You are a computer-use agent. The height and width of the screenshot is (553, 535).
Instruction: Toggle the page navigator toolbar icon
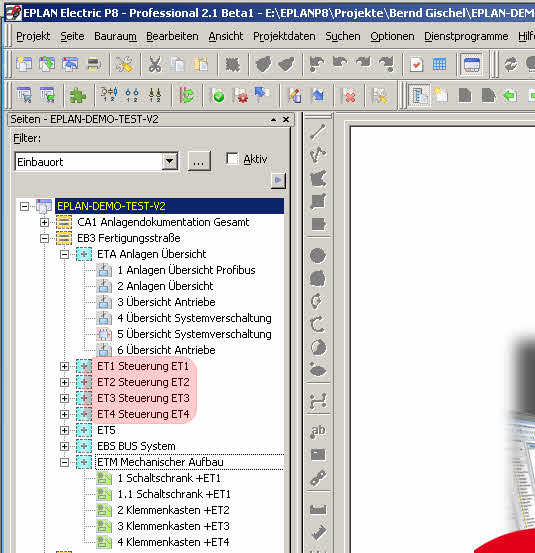[x=419, y=96]
